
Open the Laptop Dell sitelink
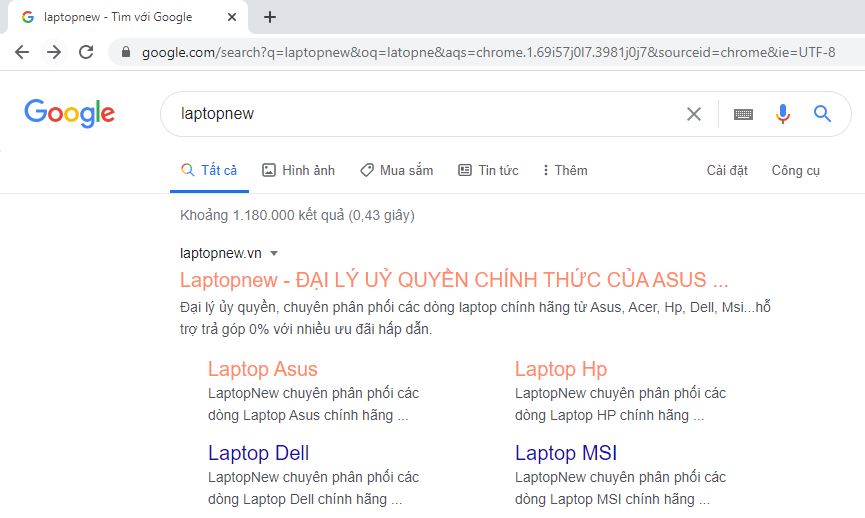[x=258, y=453]
